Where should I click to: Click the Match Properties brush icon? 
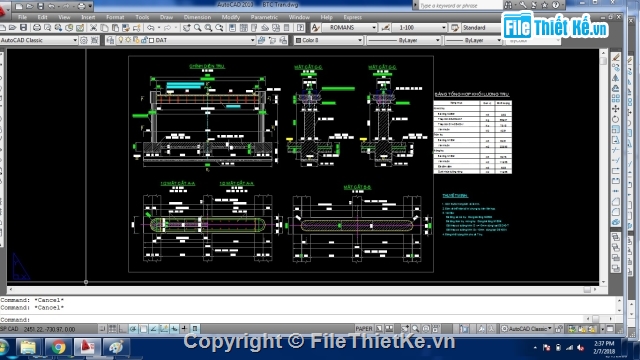(x=137, y=28)
